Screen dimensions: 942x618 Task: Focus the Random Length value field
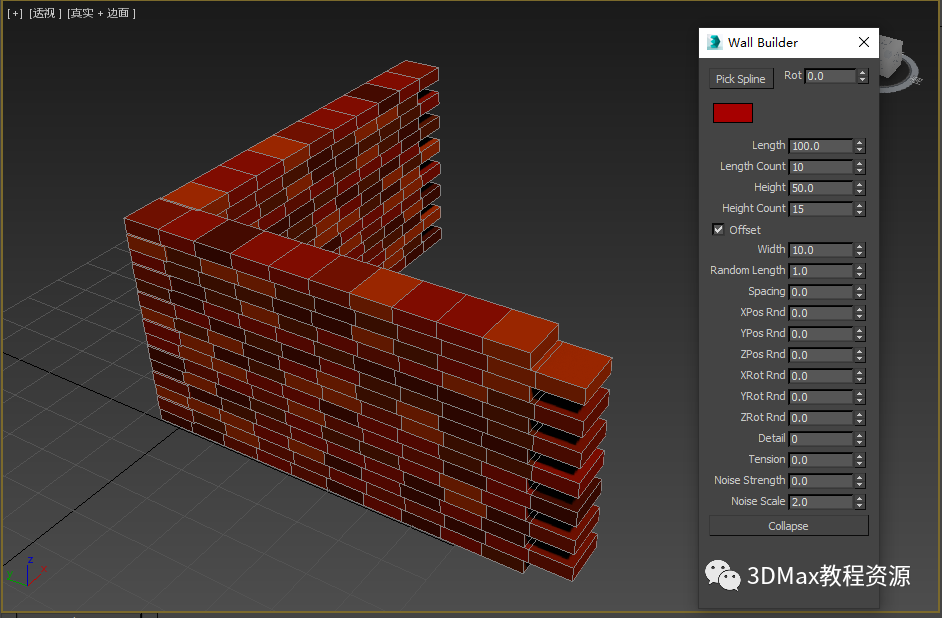coord(821,271)
